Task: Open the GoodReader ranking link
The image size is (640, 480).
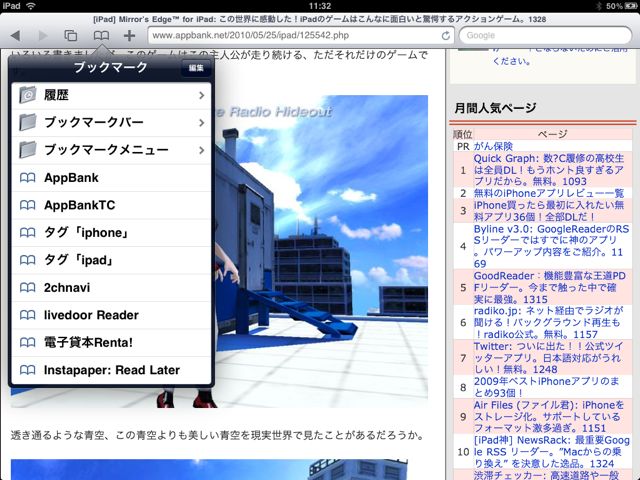Action: coord(550,287)
